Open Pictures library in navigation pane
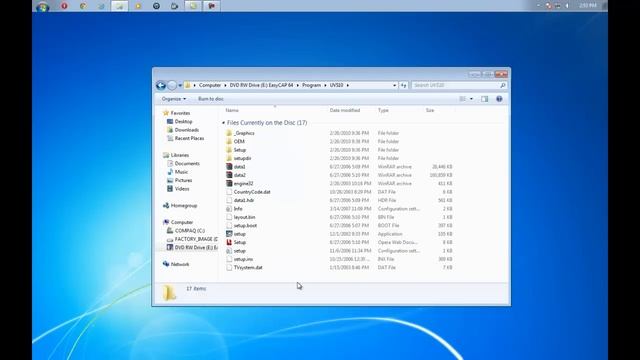 (x=183, y=180)
